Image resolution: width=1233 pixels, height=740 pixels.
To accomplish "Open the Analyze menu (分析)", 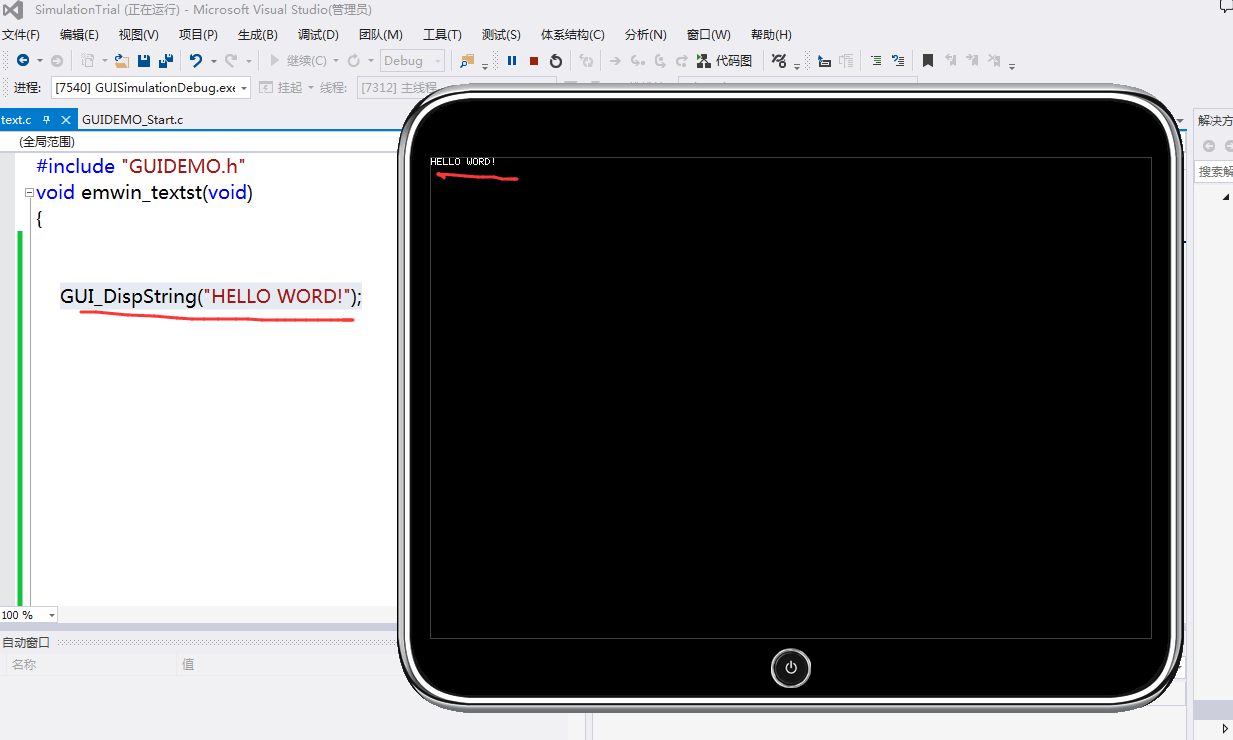I will click(x=645, y=35).
